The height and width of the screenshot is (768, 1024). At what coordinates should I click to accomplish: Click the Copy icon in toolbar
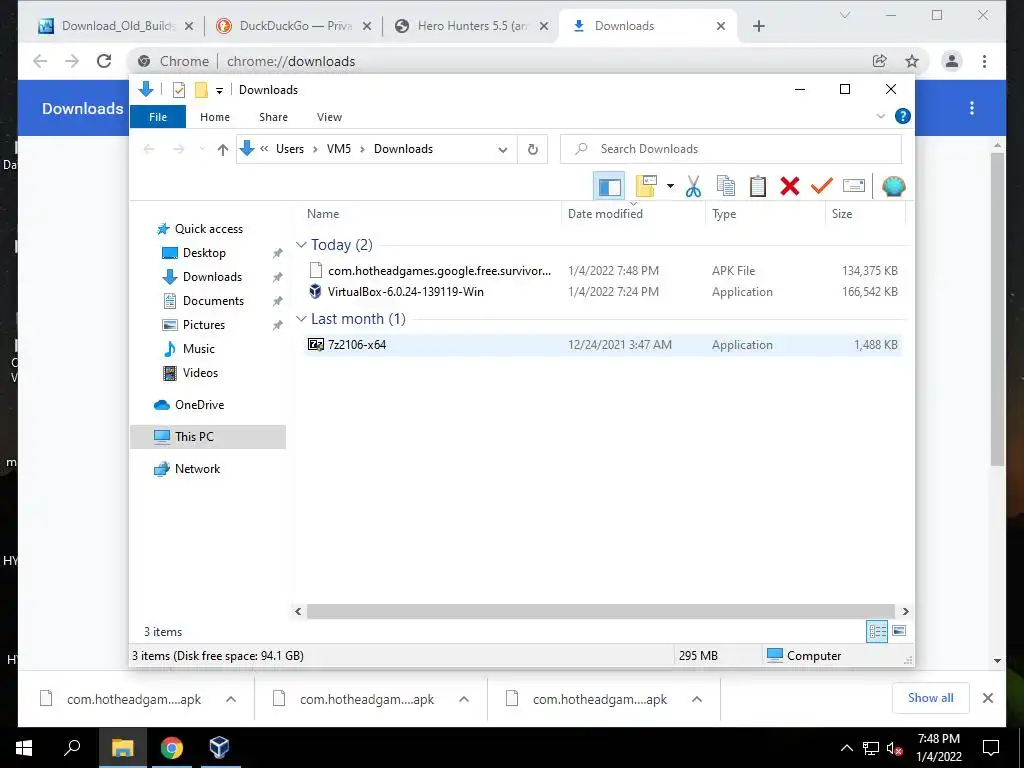point(726,186)
